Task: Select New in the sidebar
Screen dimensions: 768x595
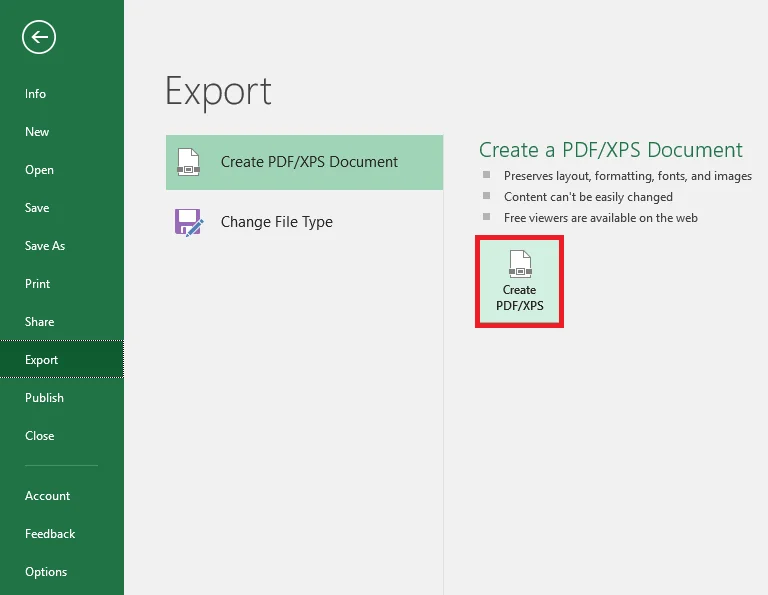Action: pyautogui.click(x=37, y=132)
